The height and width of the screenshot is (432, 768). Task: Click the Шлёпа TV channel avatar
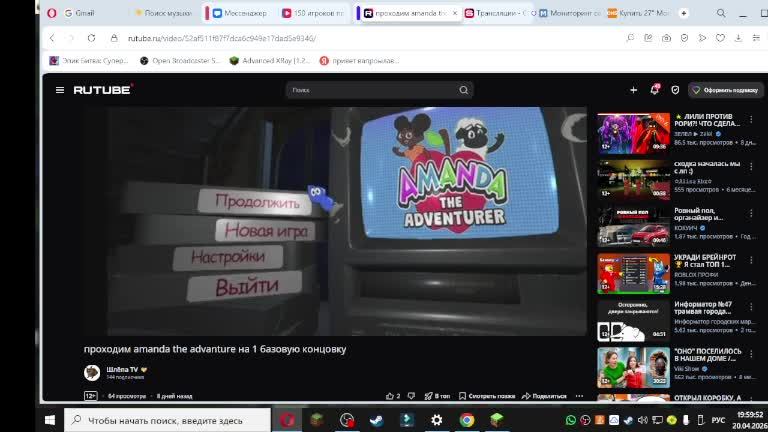pyautogui.click(x=92, y=373)
